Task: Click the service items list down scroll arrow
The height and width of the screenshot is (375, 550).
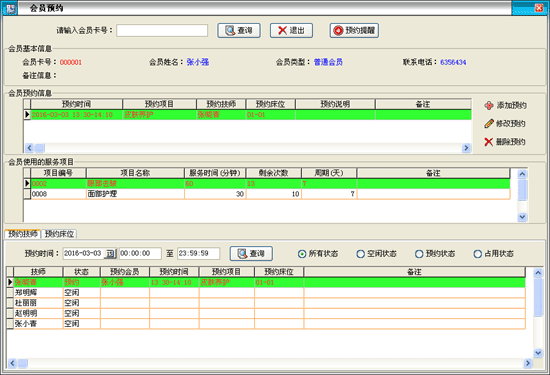Action: (x=522, y=217)
